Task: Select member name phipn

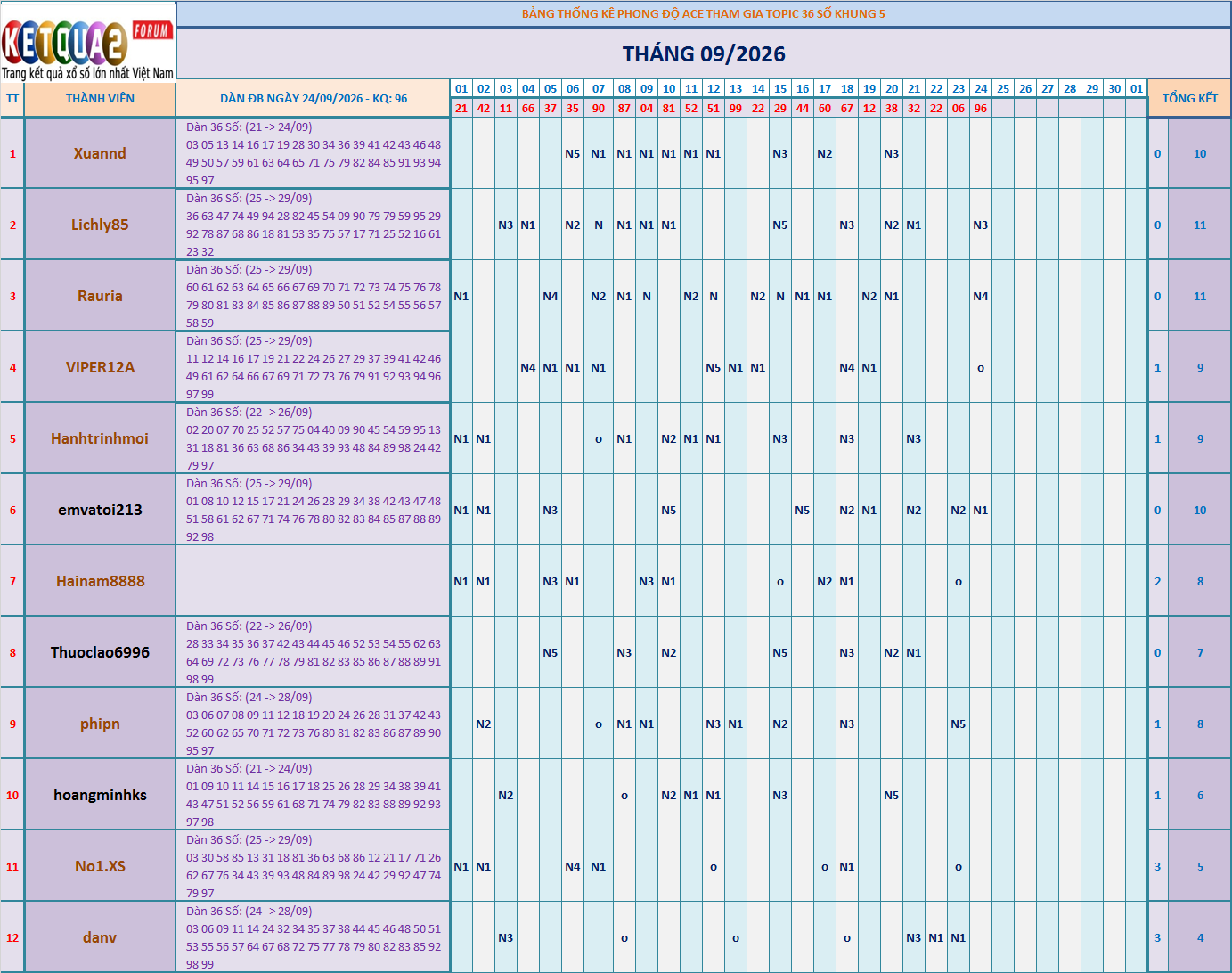Action: point(100,724)
